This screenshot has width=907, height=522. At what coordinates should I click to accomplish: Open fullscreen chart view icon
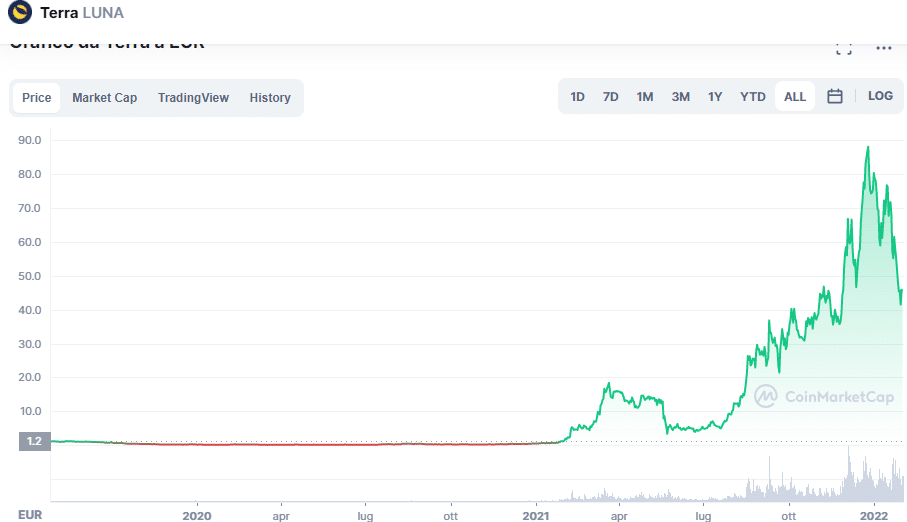[844, 49]
